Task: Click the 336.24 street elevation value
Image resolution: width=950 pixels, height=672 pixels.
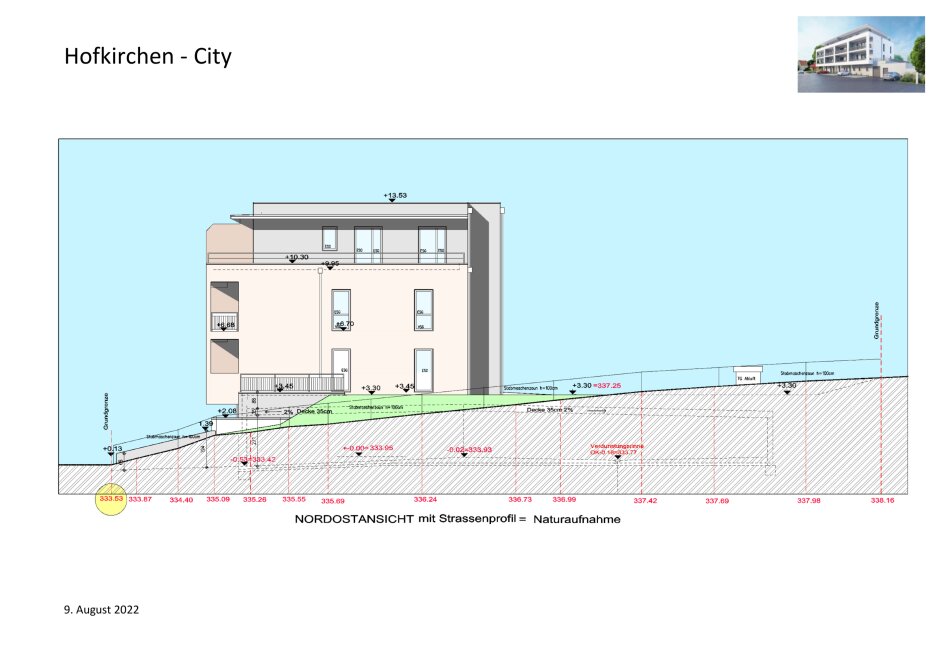Action: tap(424, 499)
